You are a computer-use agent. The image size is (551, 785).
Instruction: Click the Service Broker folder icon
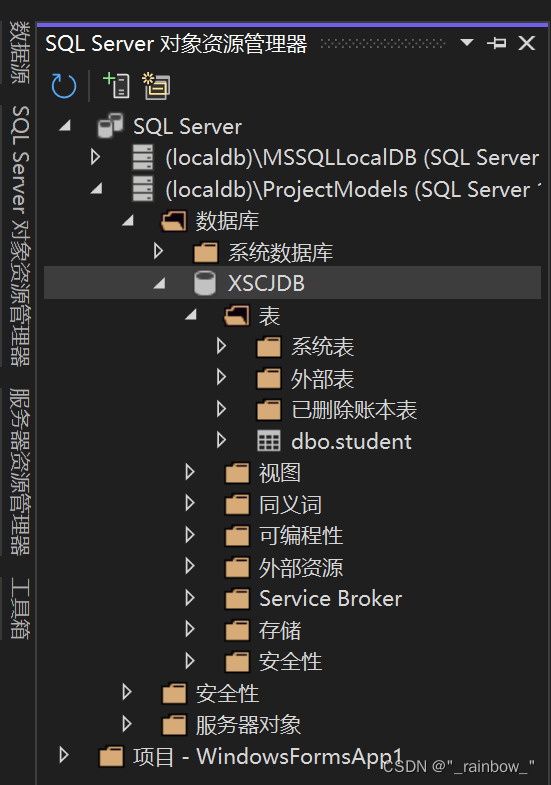coord(237,599)
